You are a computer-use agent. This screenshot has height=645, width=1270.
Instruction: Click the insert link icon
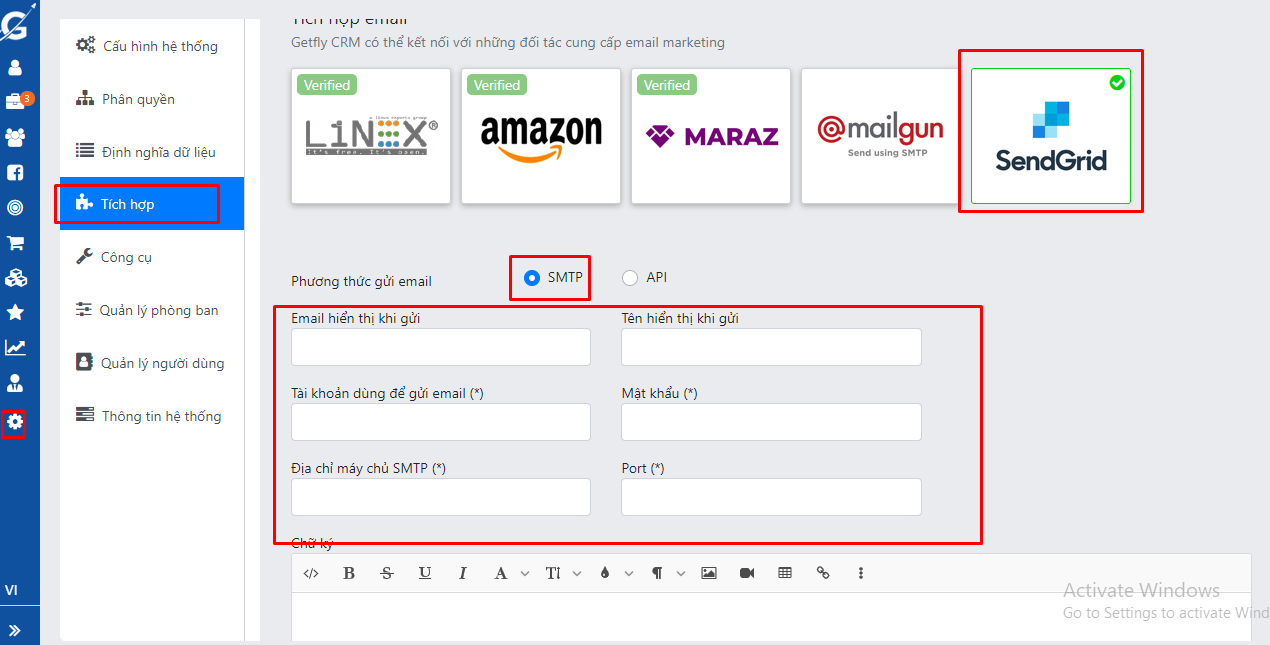(823, 573)
